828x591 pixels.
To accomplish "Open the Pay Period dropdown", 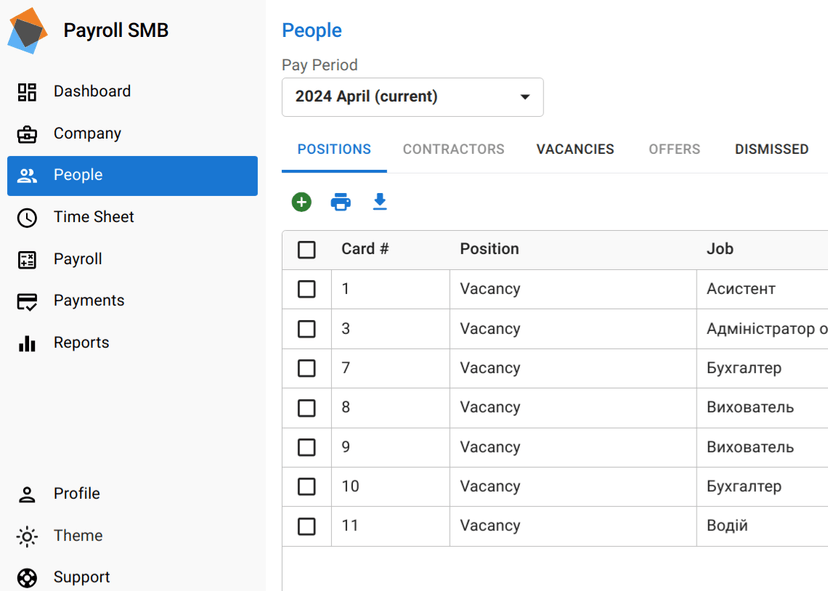I will coord(412,97).
